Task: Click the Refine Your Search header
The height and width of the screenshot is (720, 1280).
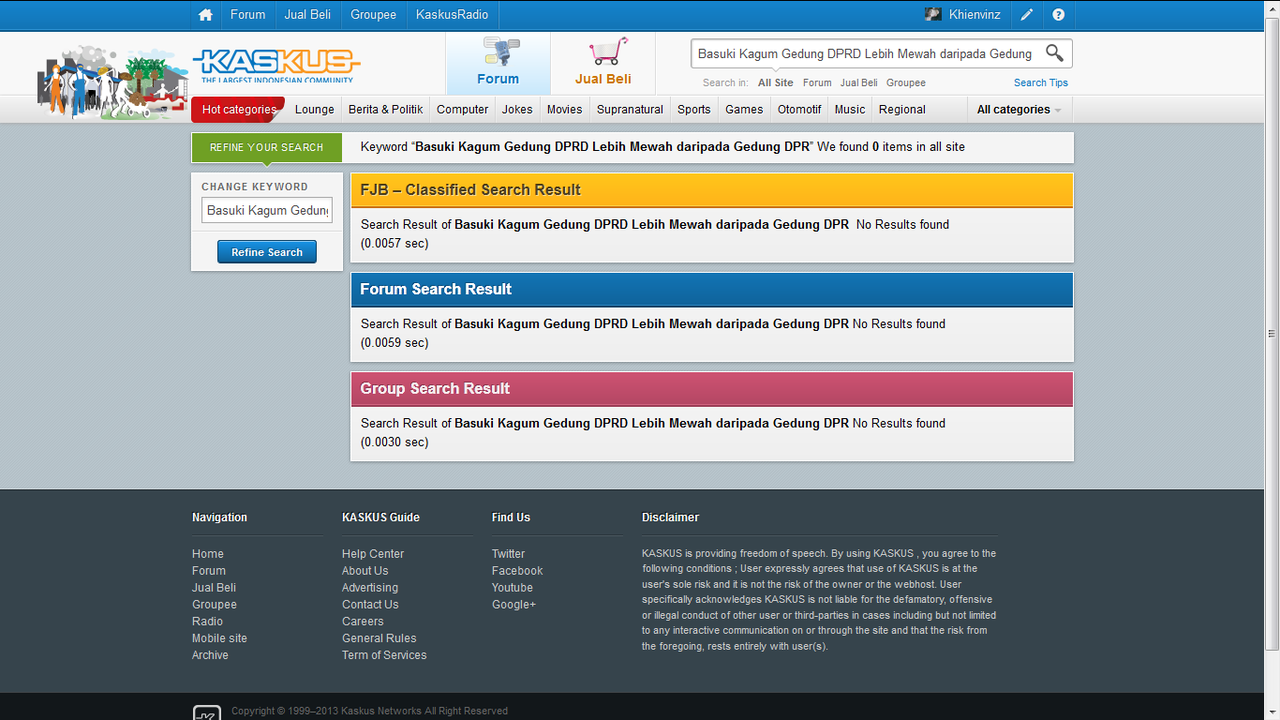Action: pyautogui.click(x=267, y=147)
